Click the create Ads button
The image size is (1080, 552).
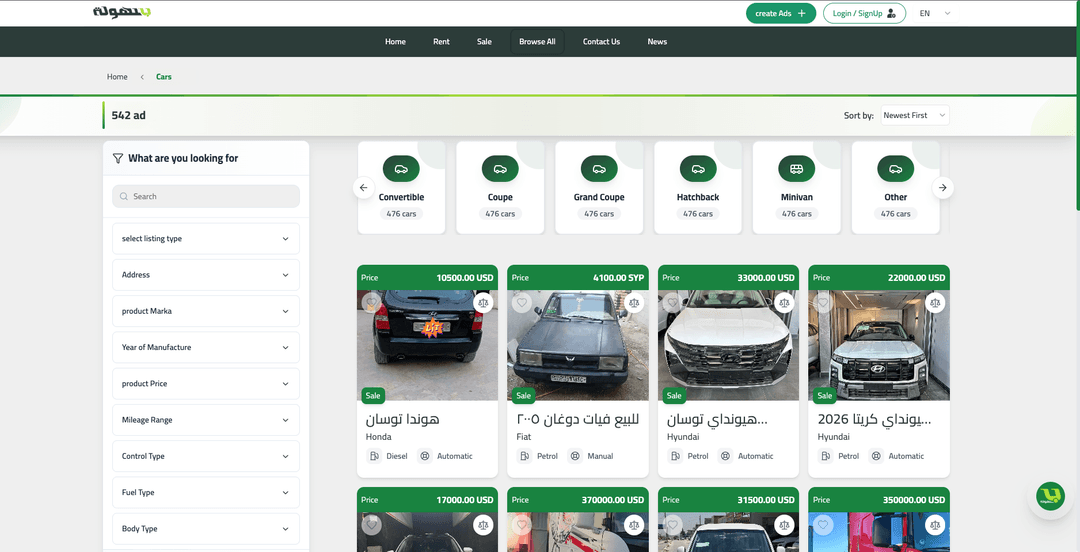[x=781, y=13]
